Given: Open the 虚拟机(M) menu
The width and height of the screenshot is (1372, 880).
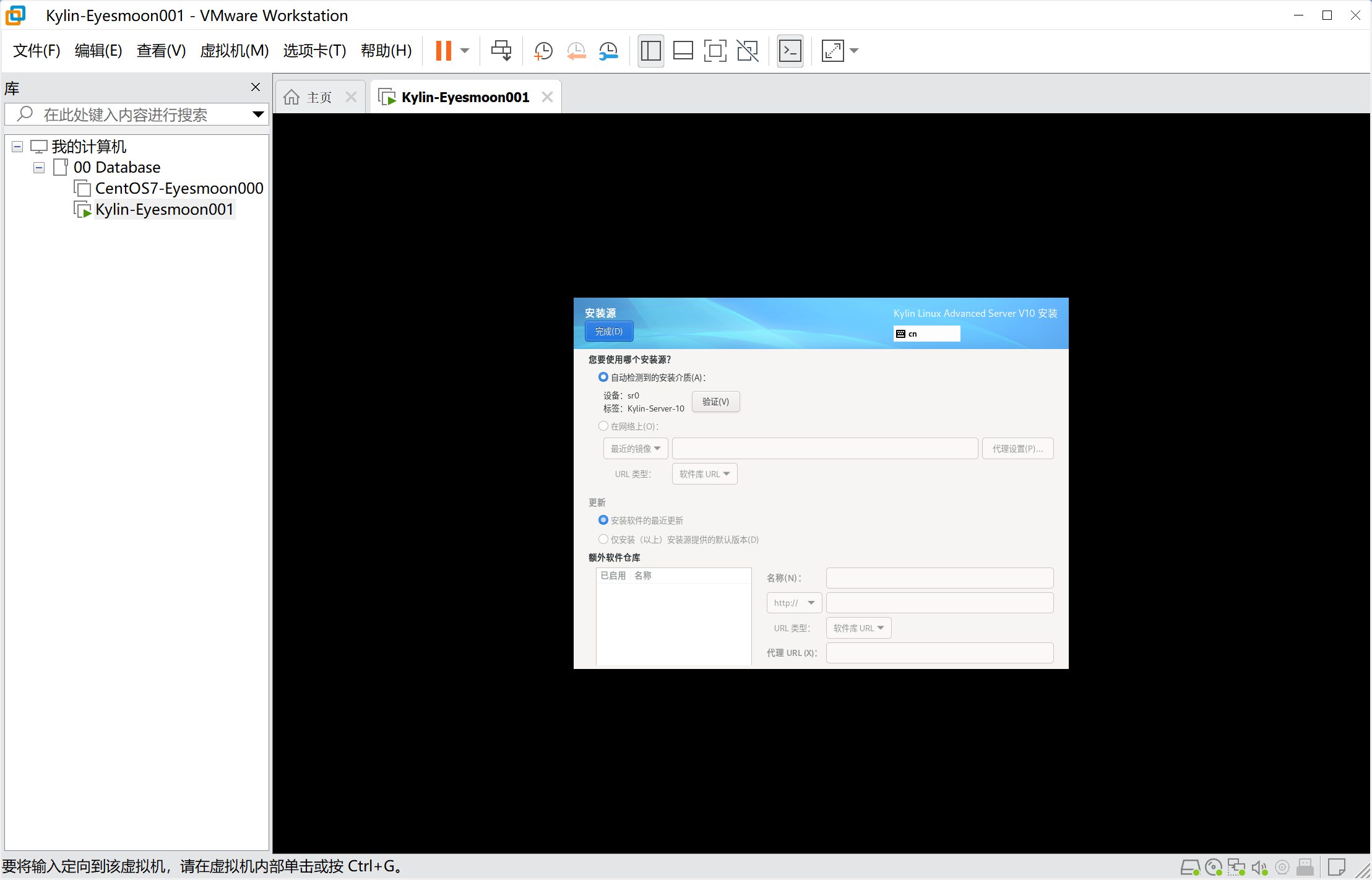Looking at the screenshot, I should coord(235,51).
